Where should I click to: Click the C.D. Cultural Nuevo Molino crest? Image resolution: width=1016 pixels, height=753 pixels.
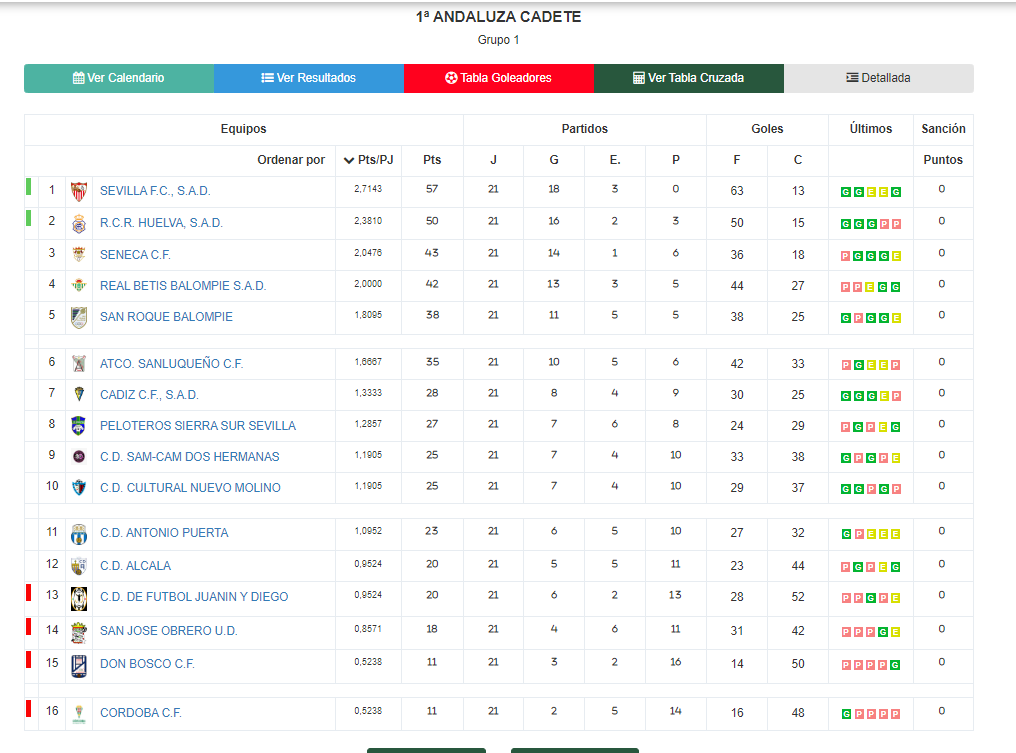pyautogui.click(x=79, y=488)
